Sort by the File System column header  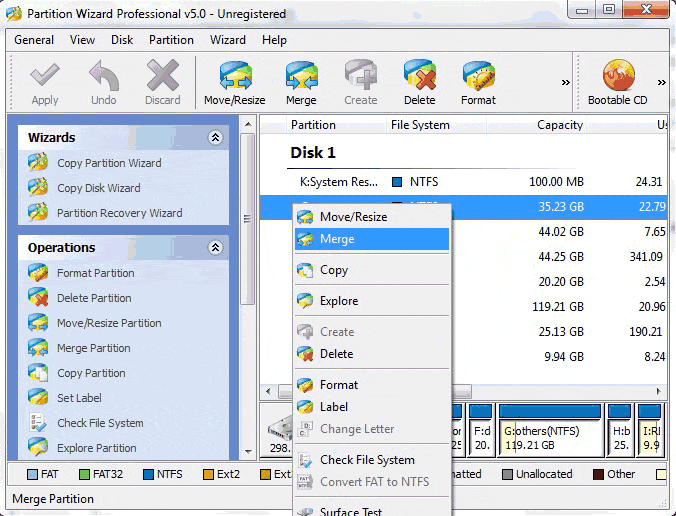coord(436,125)
